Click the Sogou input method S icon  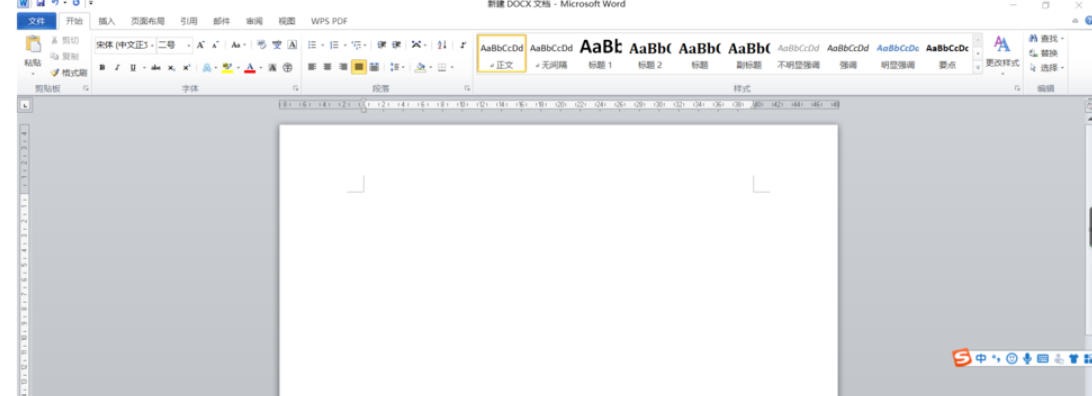(x=962, y=358)
